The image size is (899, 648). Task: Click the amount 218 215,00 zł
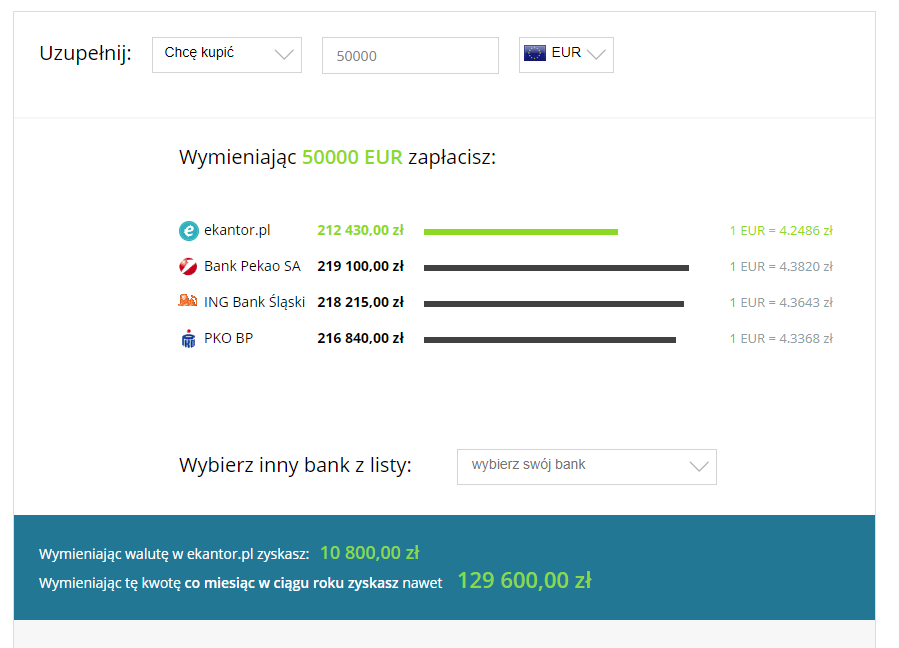point(361,302)
